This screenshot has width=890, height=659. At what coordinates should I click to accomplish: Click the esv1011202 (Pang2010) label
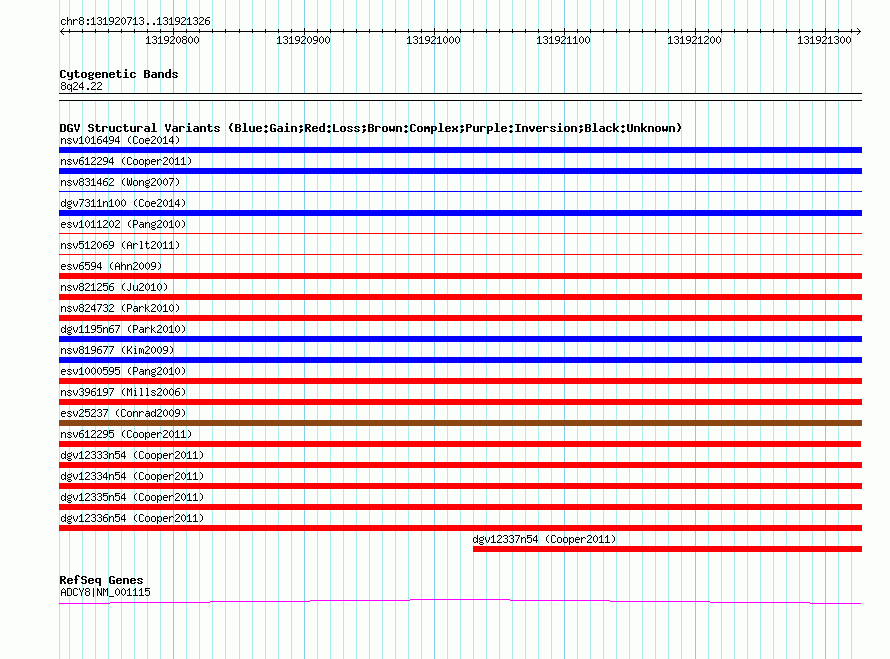(x=123, y=224)
